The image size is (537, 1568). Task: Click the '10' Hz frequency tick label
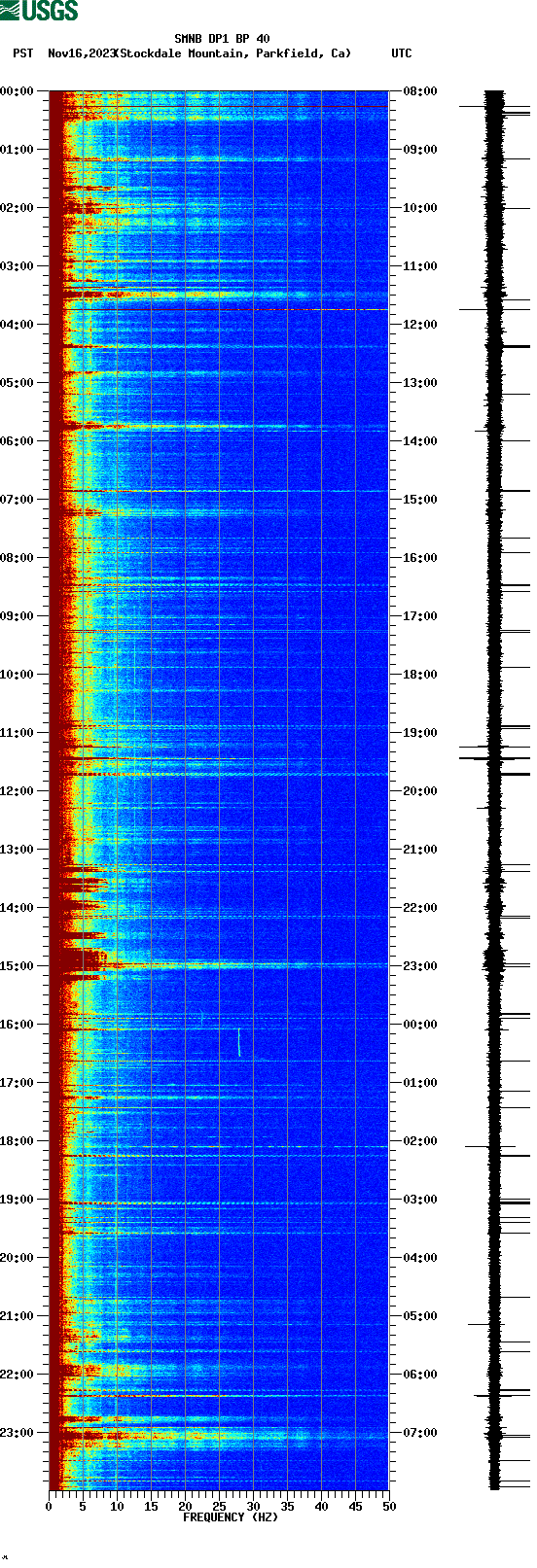(x=117, y=1507)
